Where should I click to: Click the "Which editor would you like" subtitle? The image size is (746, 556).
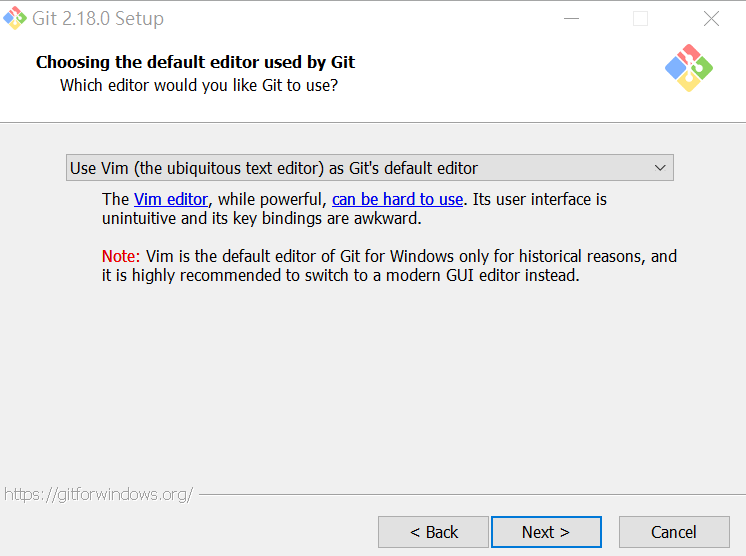tap(199, 85)
